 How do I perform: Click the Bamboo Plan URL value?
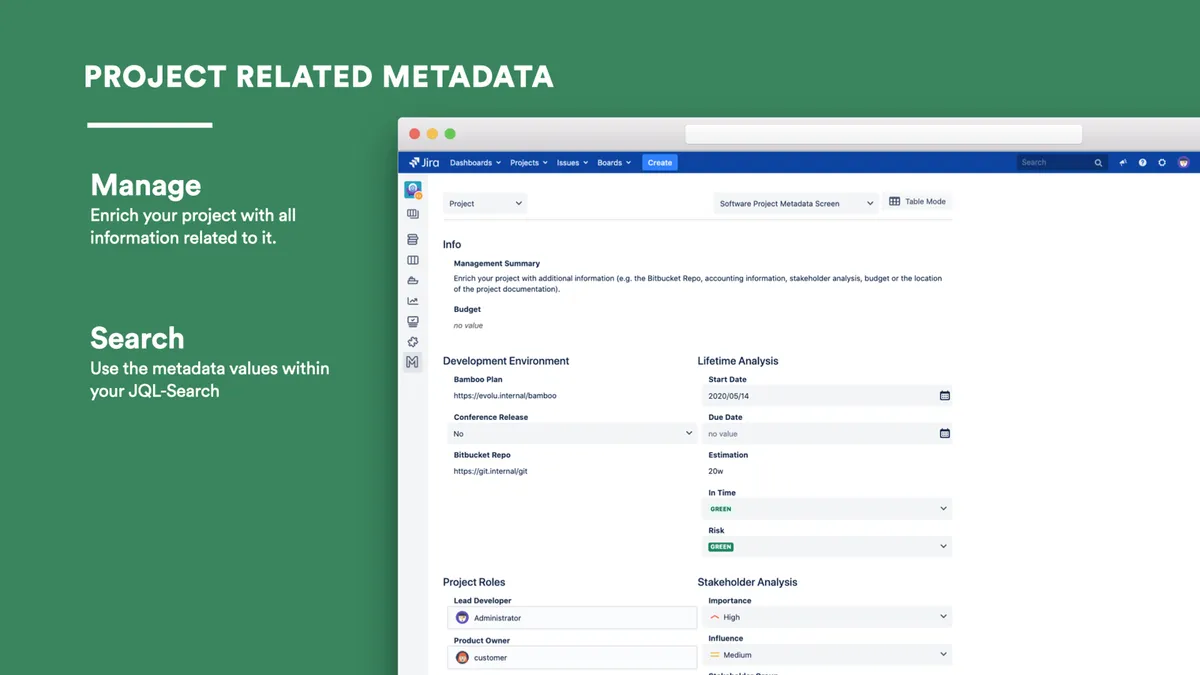(x=505, y=396)
